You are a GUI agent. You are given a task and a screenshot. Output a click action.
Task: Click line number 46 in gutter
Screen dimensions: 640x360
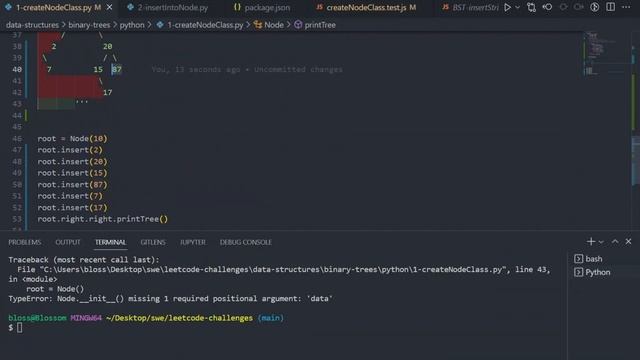tap(17, 139)
